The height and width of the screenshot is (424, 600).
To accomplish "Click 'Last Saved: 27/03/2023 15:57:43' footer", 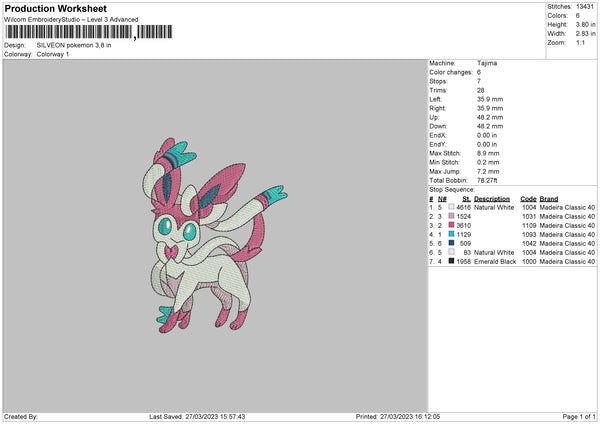I will coord(197,417).
